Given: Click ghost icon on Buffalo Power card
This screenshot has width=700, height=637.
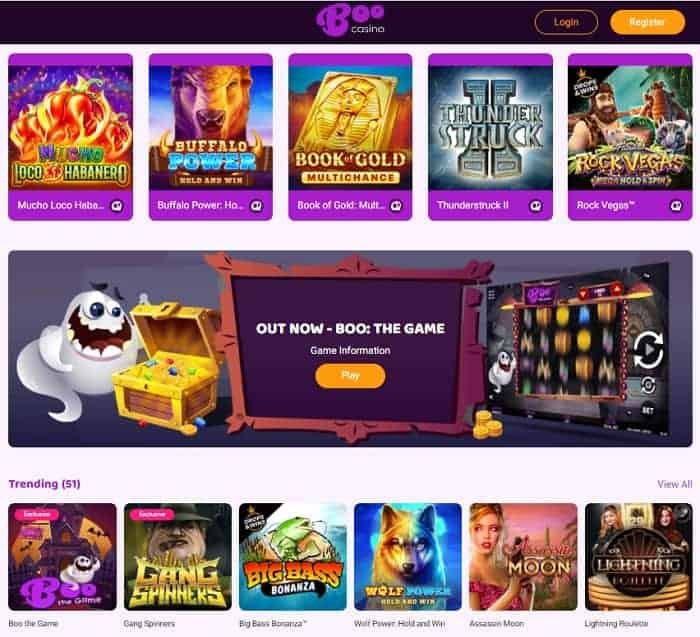Looking at the screenshot, I should pos(257,205).
